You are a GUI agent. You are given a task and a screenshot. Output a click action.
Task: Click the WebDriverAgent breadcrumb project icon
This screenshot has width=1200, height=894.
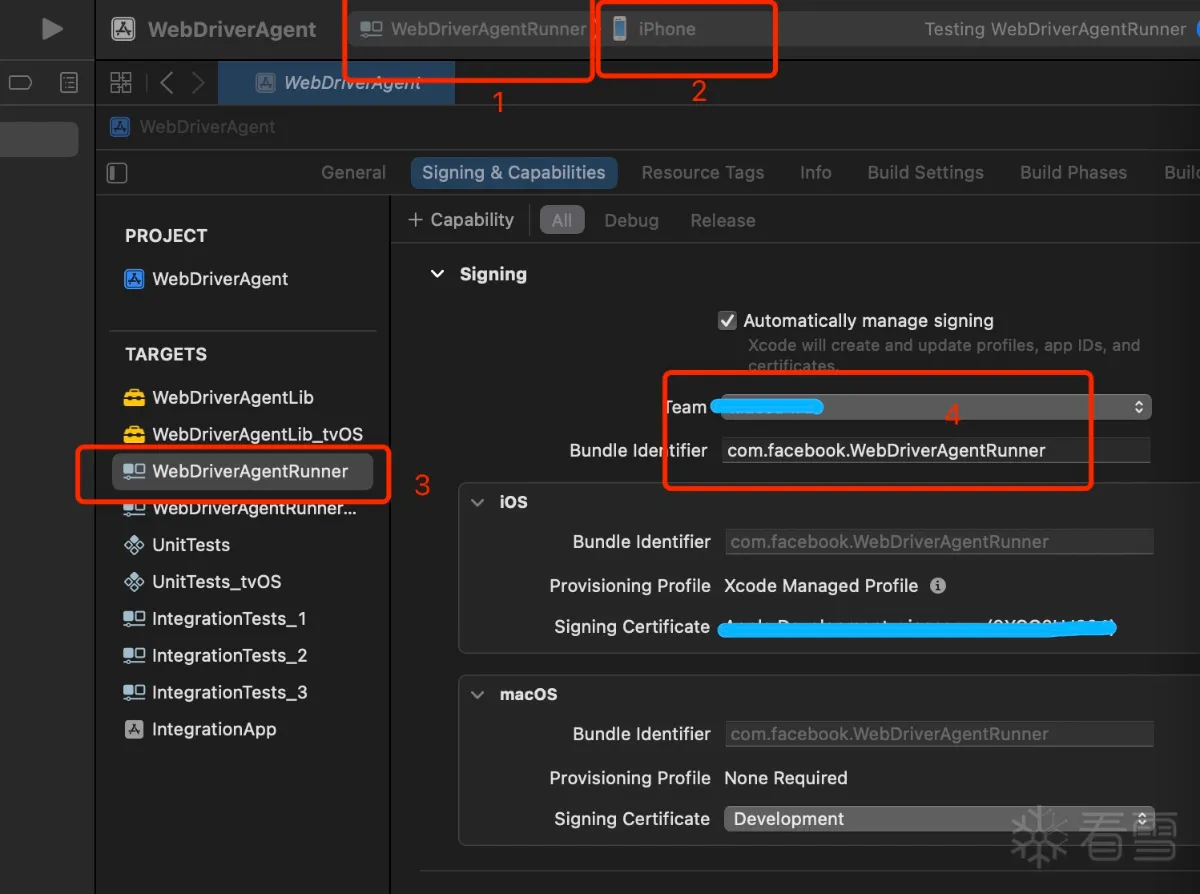click(x=120, y=127)
